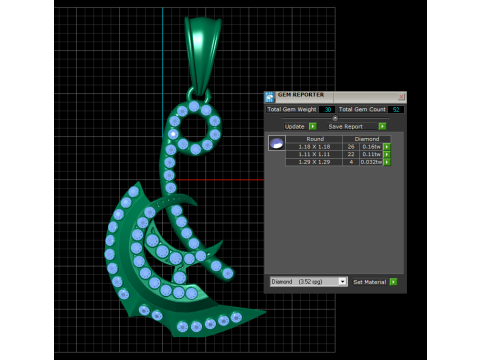Open the Diamond (3.52 spg) material dropdown
480x360 pixels.
[342, 282]
